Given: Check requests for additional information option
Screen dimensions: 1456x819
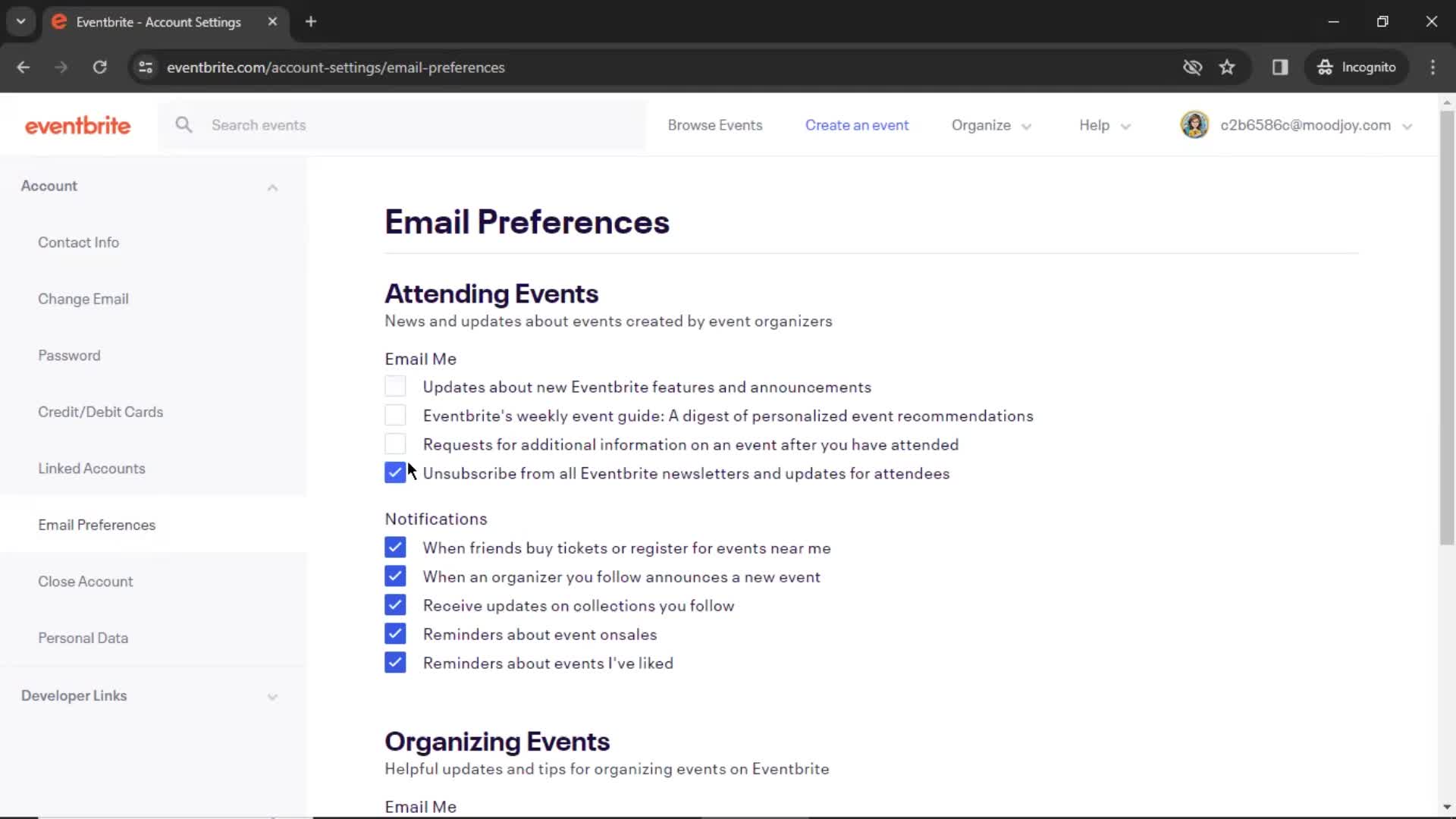Looking at the screenshot, I should (x=395, y=444).
